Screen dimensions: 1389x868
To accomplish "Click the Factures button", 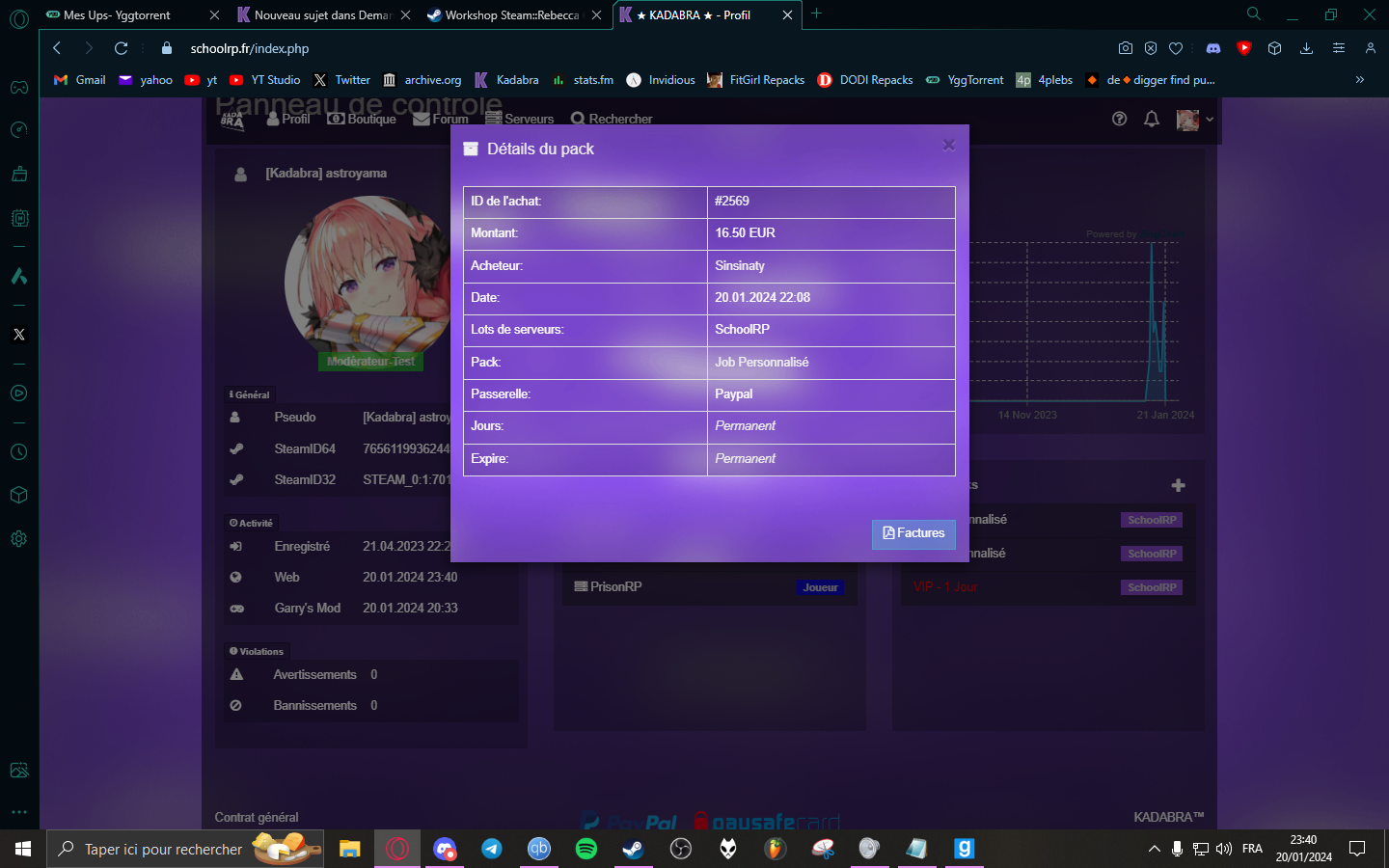I will click(x=913, y=533).
